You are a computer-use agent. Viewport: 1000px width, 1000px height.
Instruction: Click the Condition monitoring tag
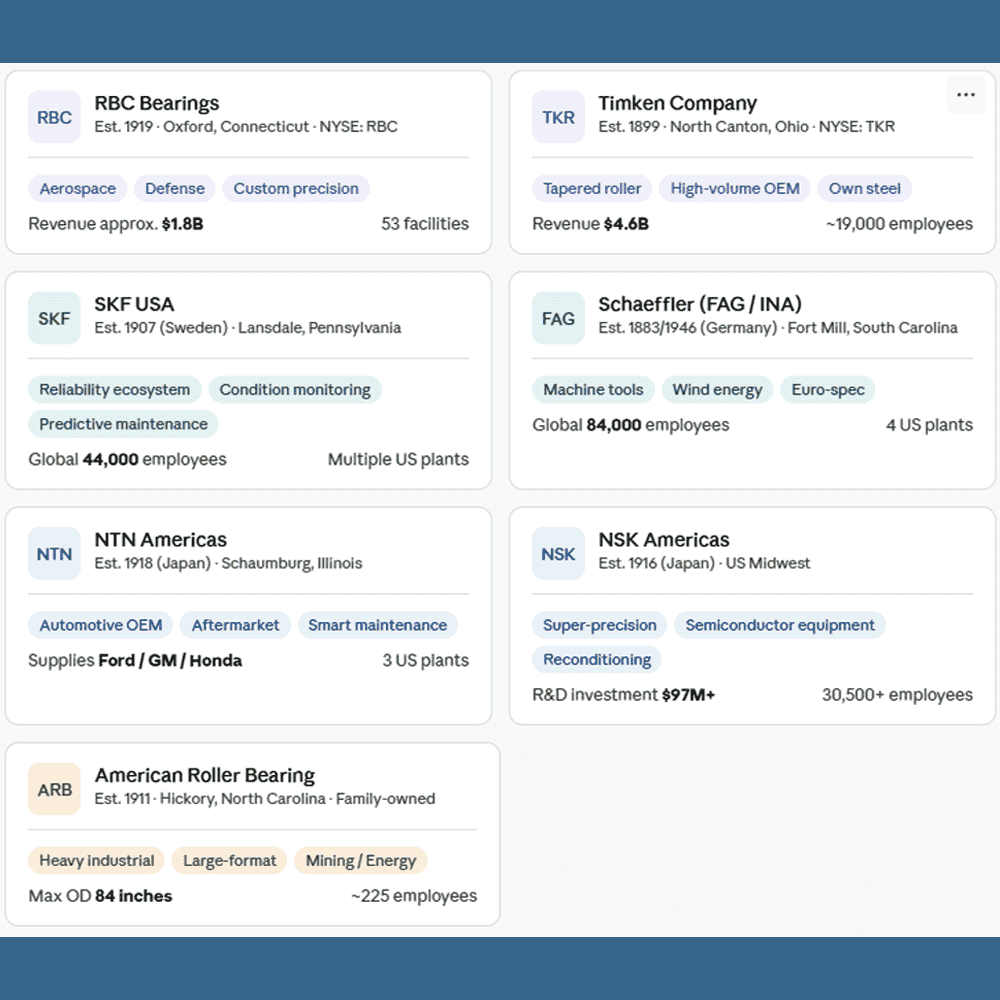click(x=295, y=390)
